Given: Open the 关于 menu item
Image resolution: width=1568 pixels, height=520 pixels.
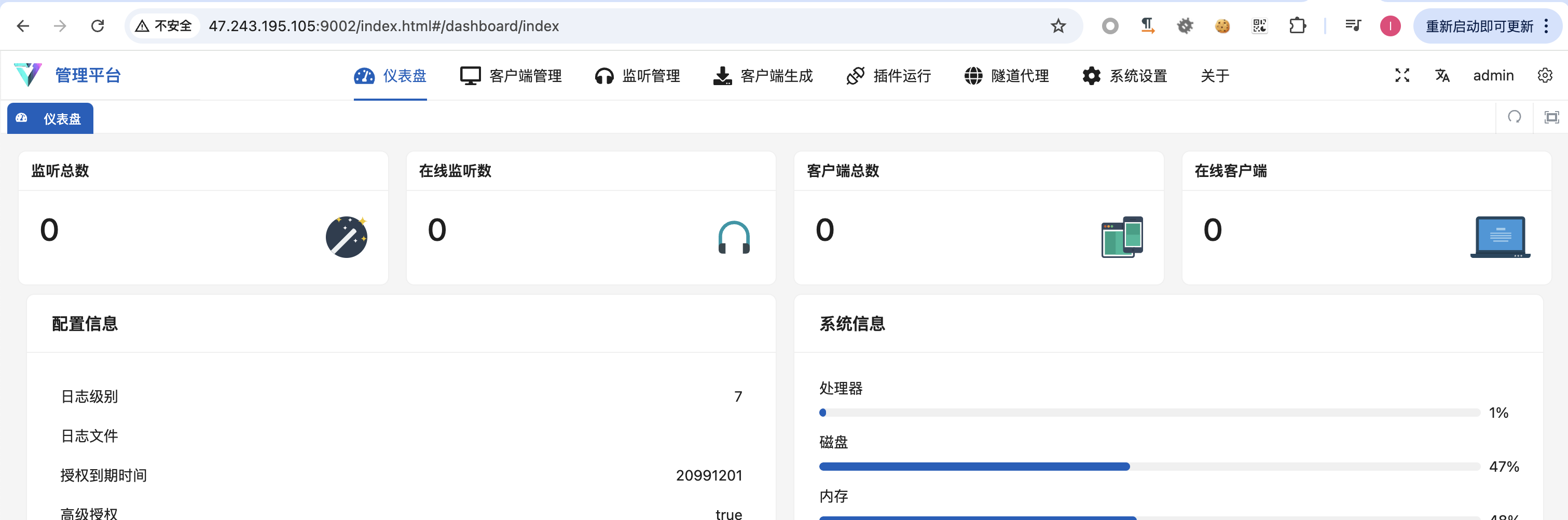Looking at the screenshot, I should 1214,75.
